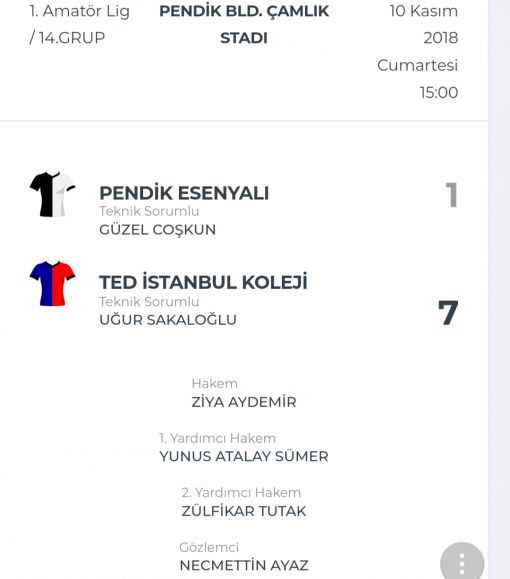Click the kickoff time 15:00
Image resolution: width=510 pixels, height=579 pixels.
tap(439, 92)
